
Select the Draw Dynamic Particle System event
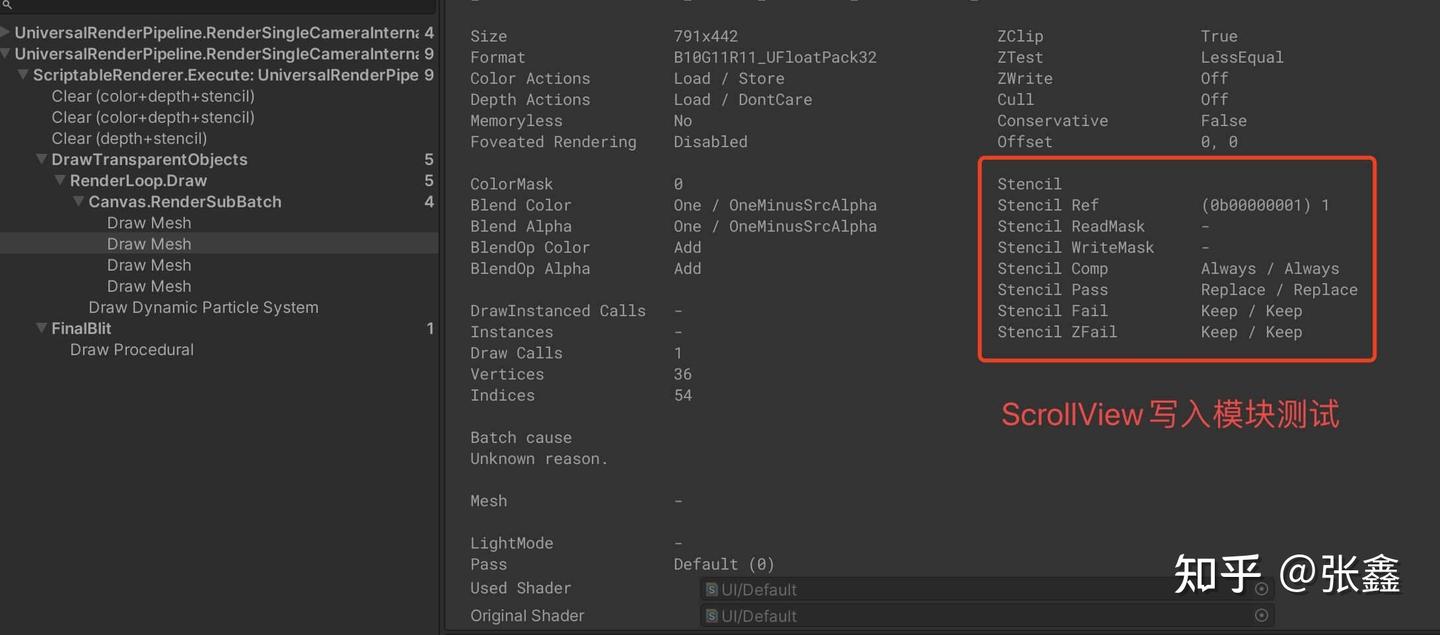(x=203, y=307)
